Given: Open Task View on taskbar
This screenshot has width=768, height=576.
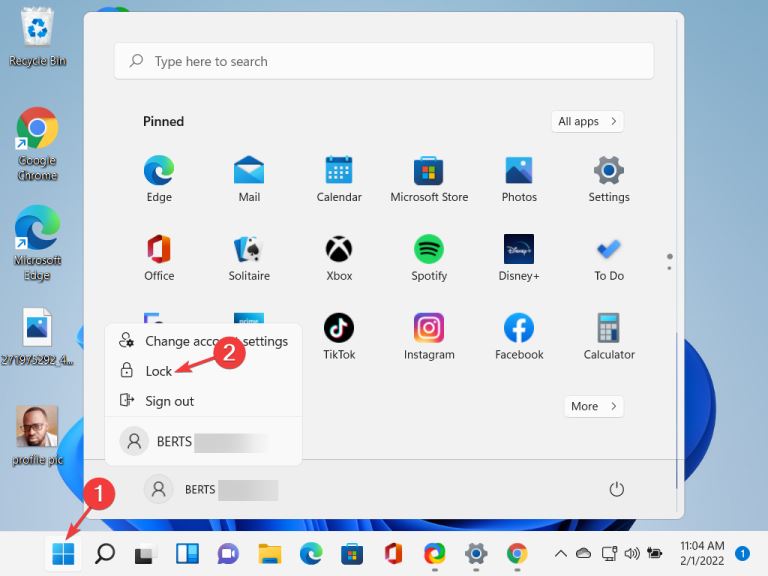Looking at the screenshot, I should (145, 553).
